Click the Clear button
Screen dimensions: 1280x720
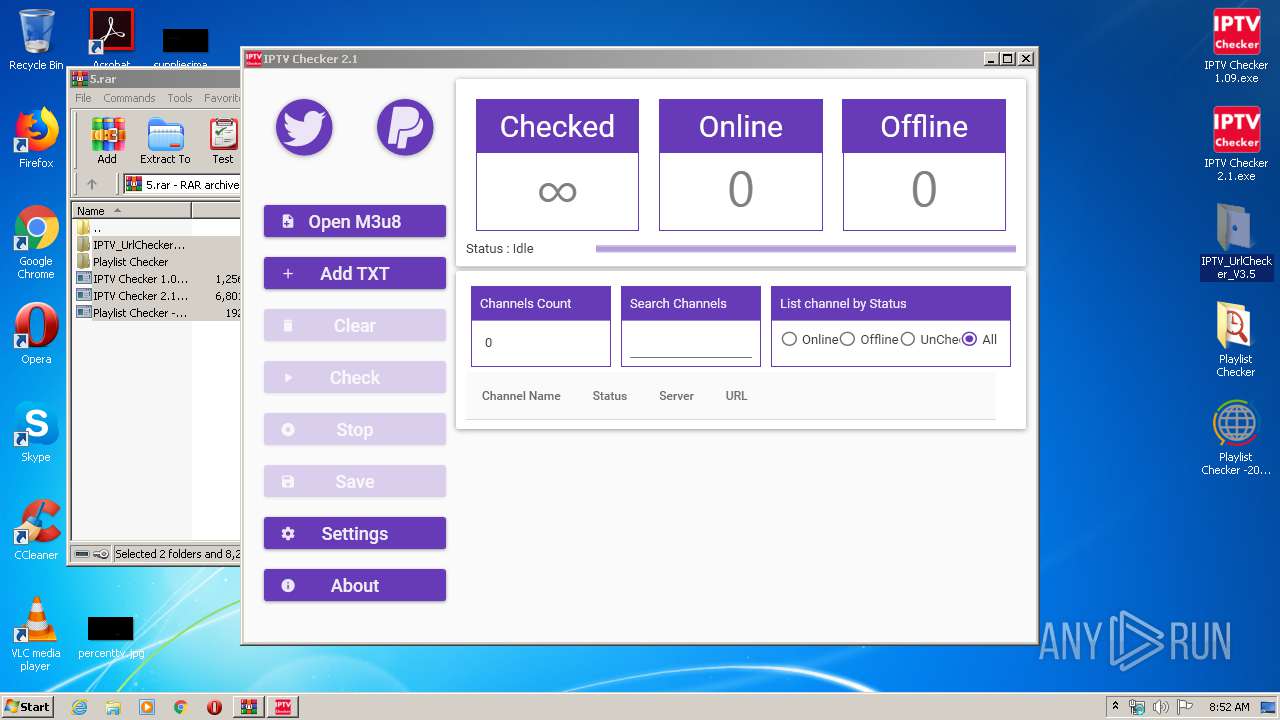(355, 325)
